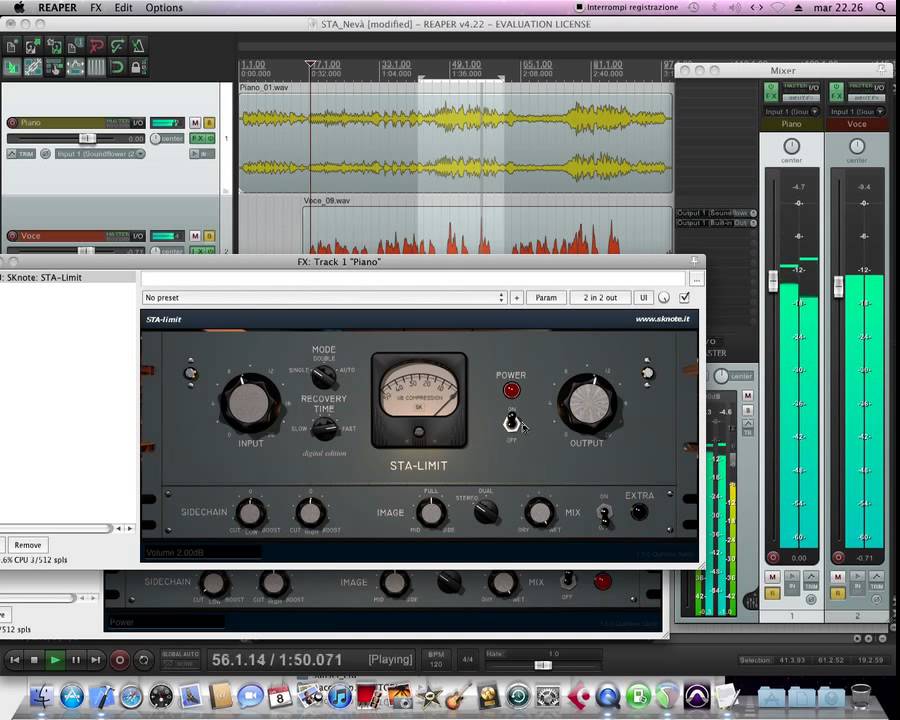
Task: Open Piano input dropdown in Mixer
Action: coord(791,111)
